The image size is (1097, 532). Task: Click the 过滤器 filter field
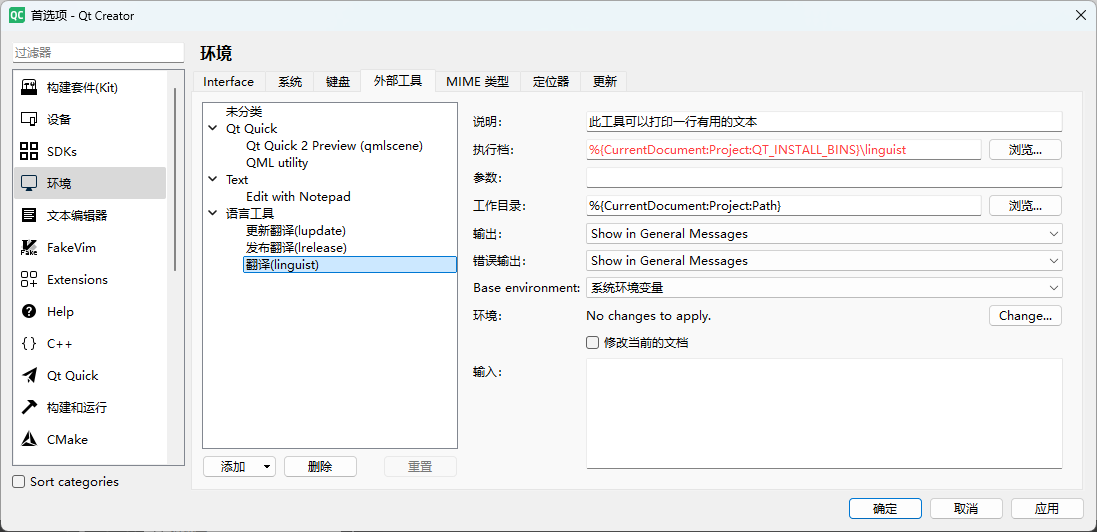pyautogui.click(x=98, y=52)
